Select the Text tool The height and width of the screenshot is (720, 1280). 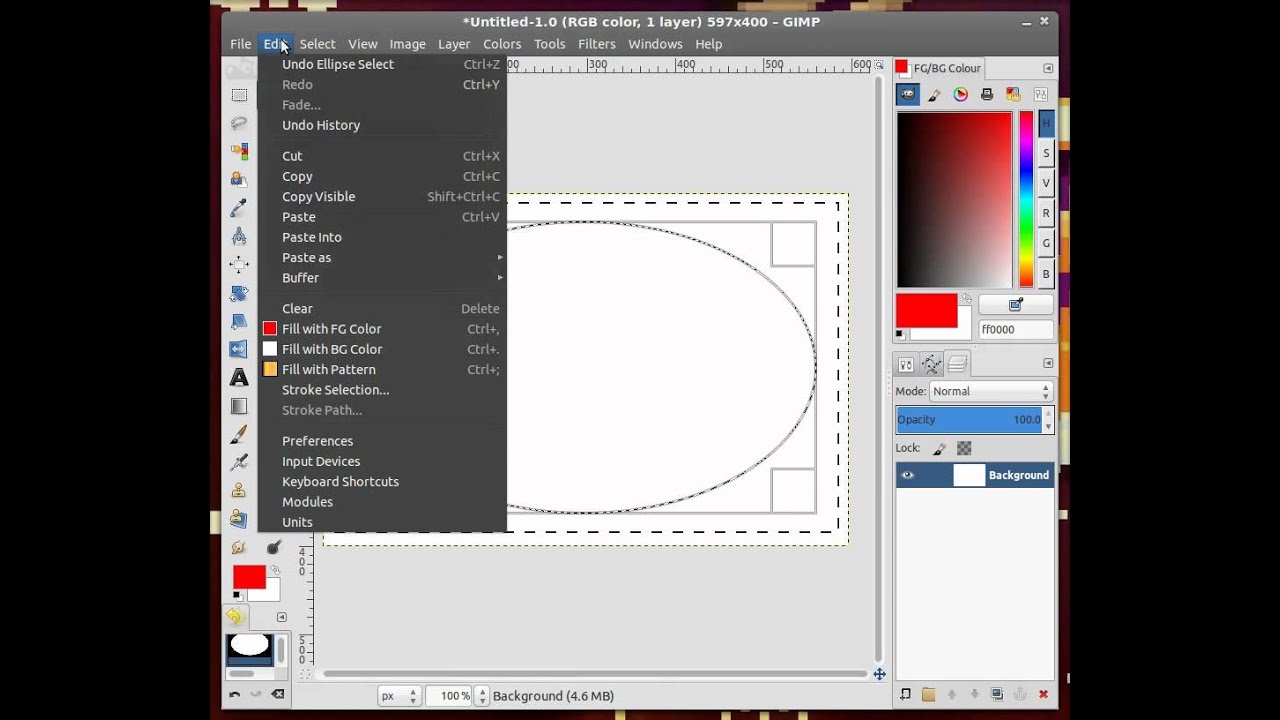pyautogui.click(x=239, y=378)
